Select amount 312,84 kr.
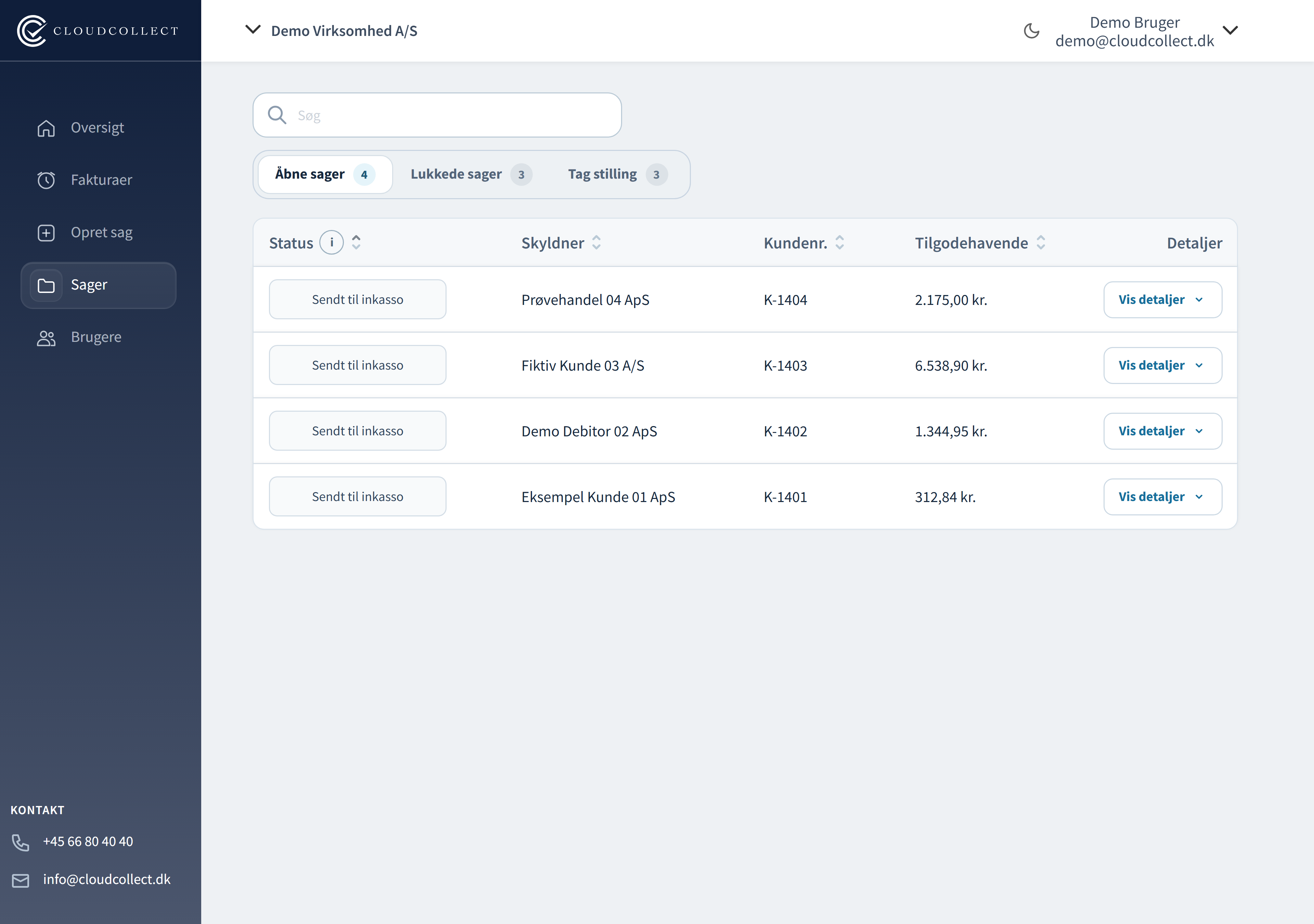This screenshot has height=924, width=1314. [x=945, y=497]
